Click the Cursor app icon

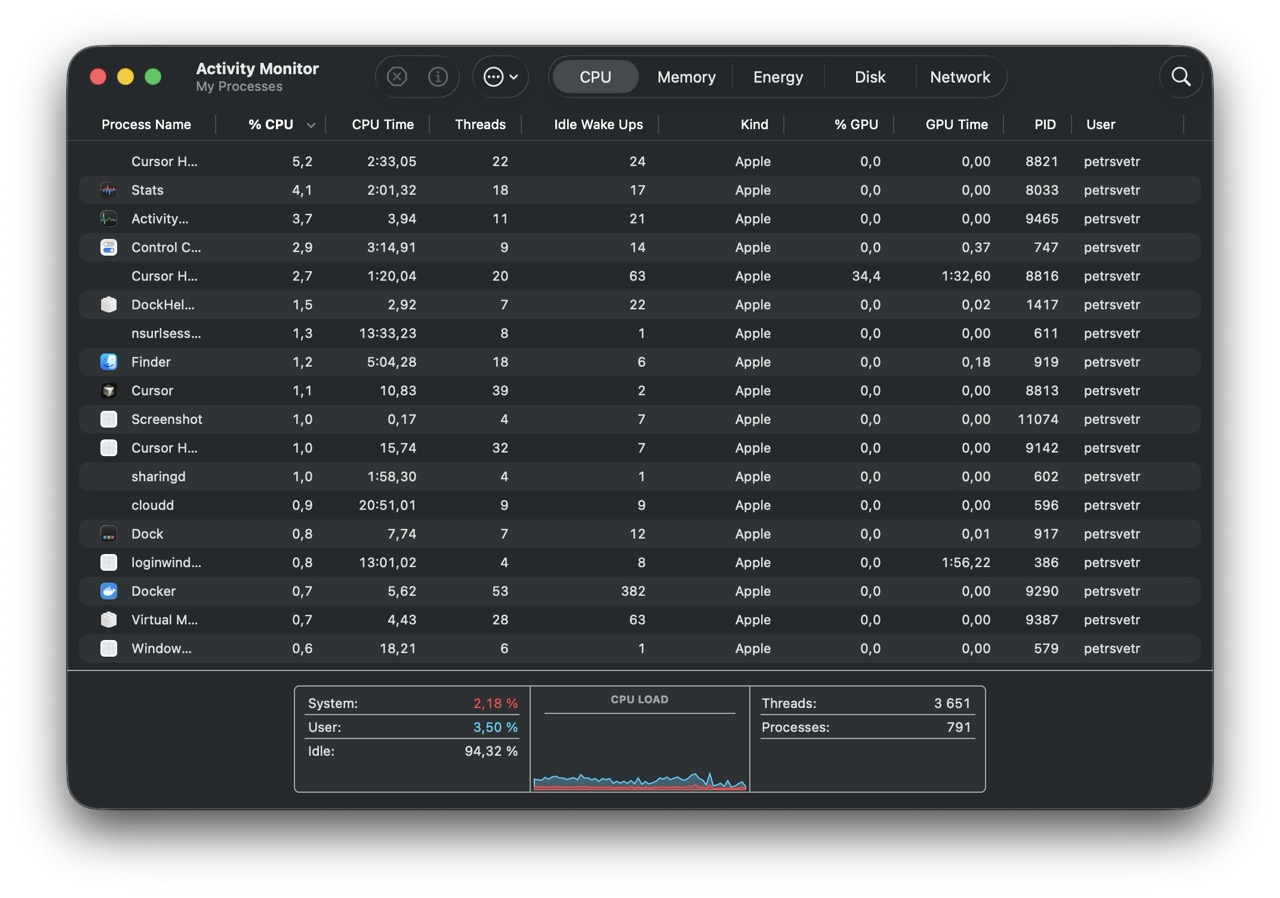109,391
